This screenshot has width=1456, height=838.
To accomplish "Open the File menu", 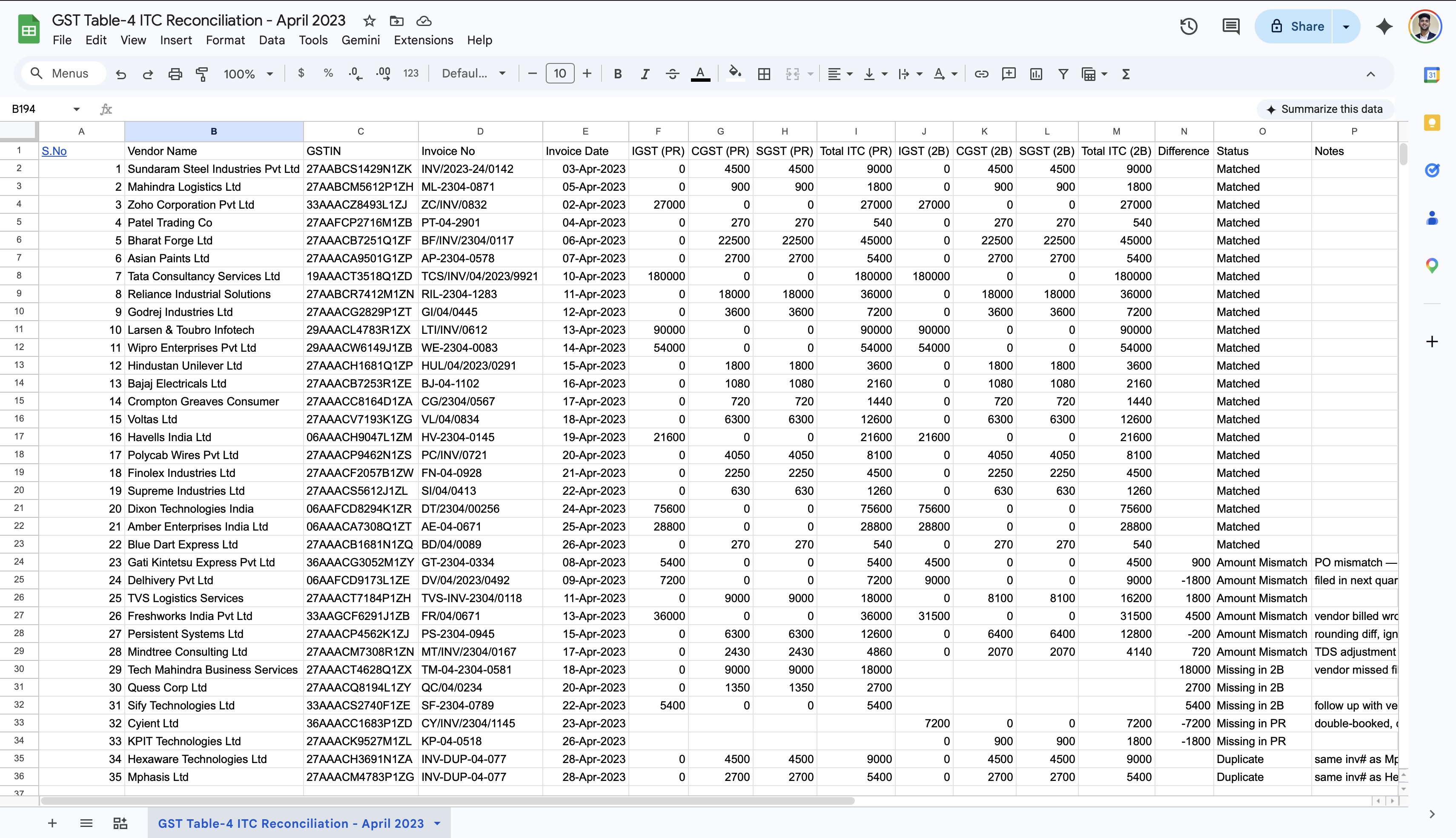I will (62, 40).
